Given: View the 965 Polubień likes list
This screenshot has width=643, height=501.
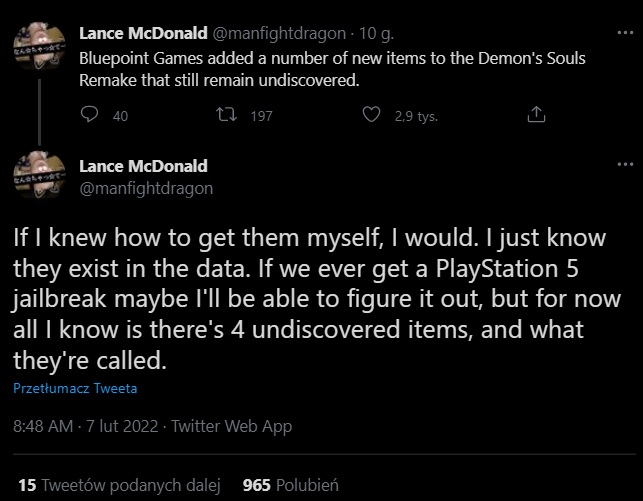Looking at the screenshot, I should coord(291,485).
